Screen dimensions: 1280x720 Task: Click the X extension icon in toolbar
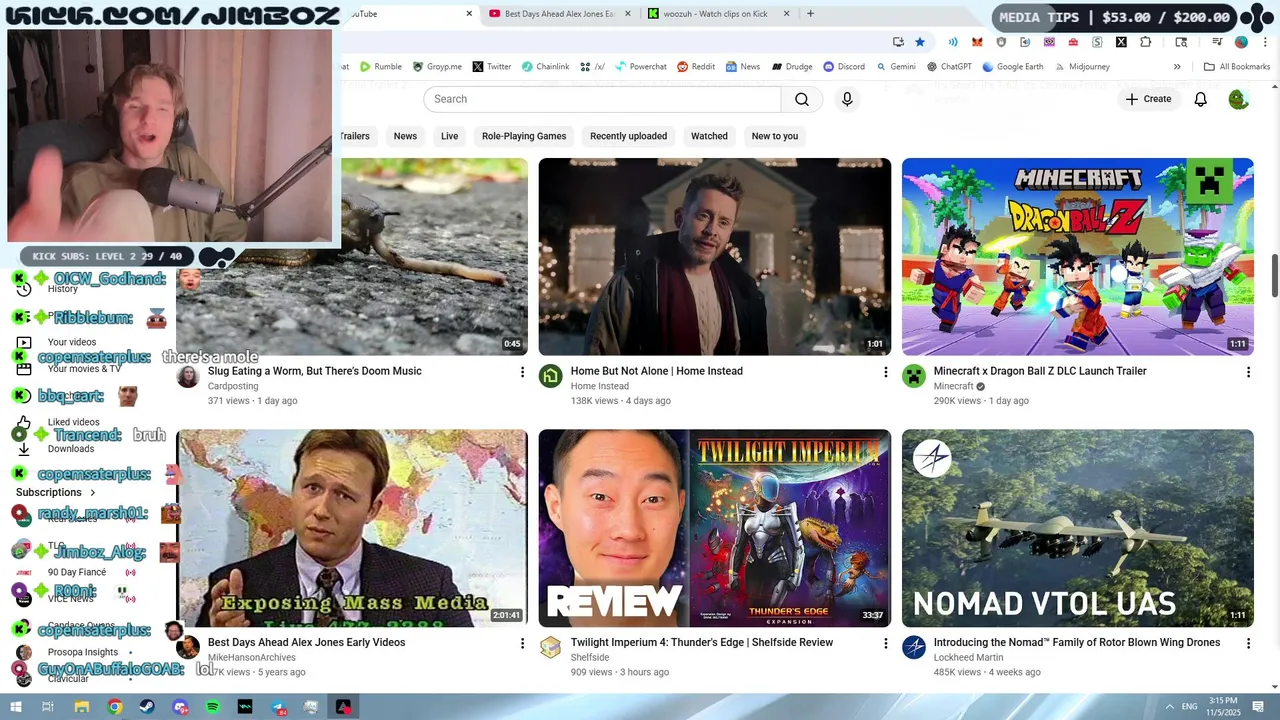(1121, 42)
